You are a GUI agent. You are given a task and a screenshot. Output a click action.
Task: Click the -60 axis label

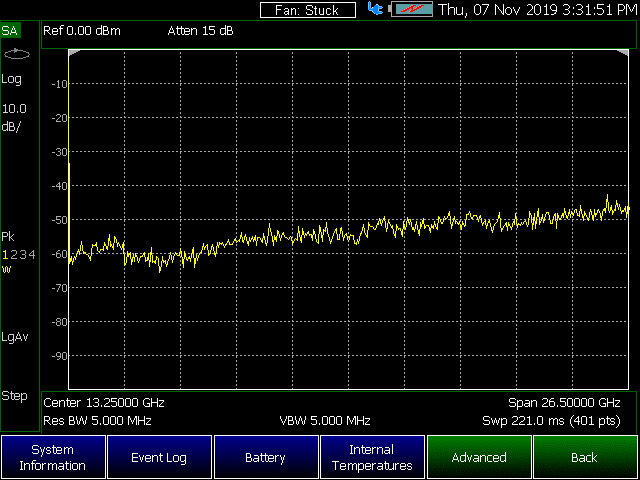point(60,254)
